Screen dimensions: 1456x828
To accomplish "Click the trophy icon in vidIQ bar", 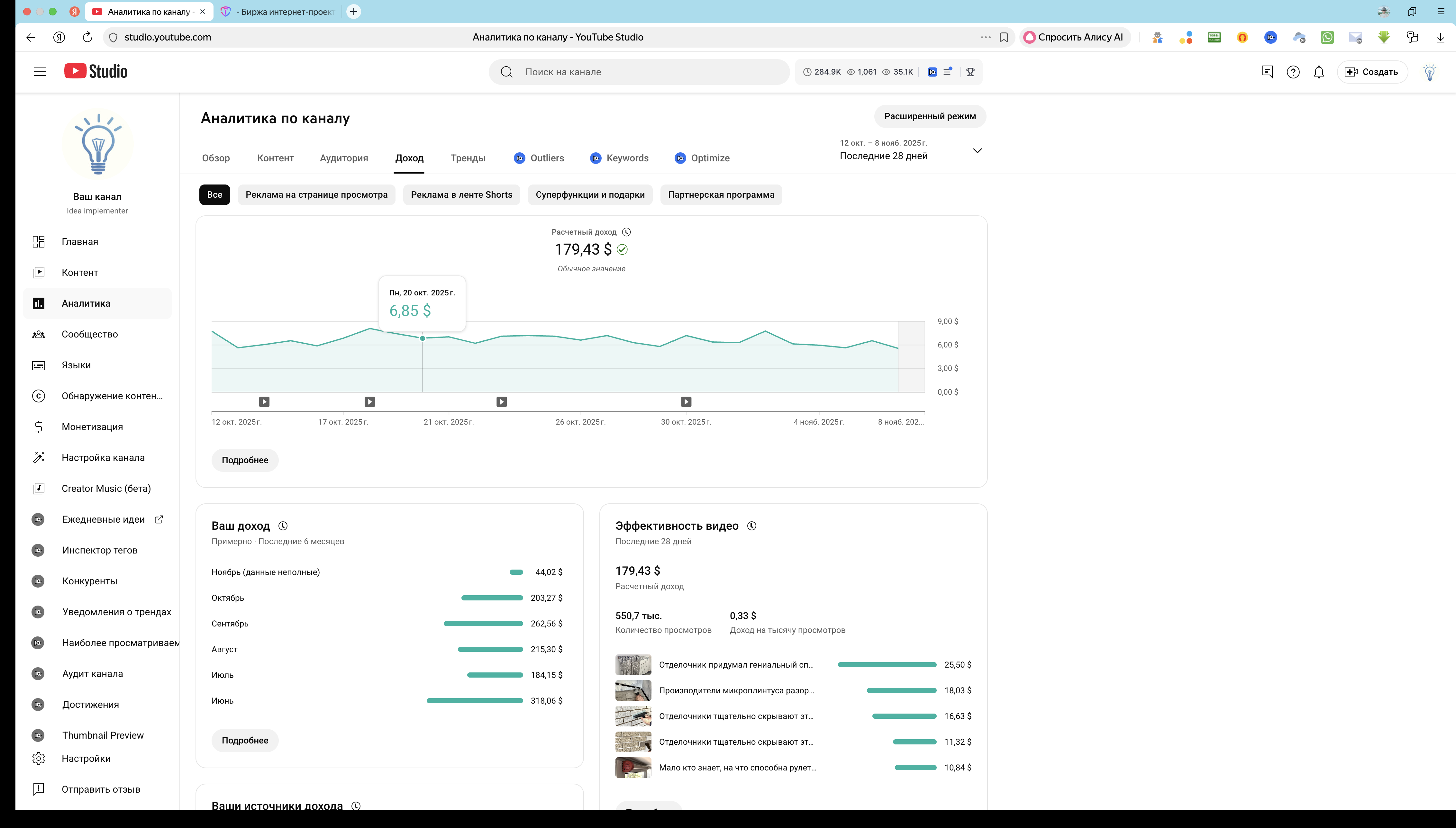I will pyautogui.click(x=970, y=72).
